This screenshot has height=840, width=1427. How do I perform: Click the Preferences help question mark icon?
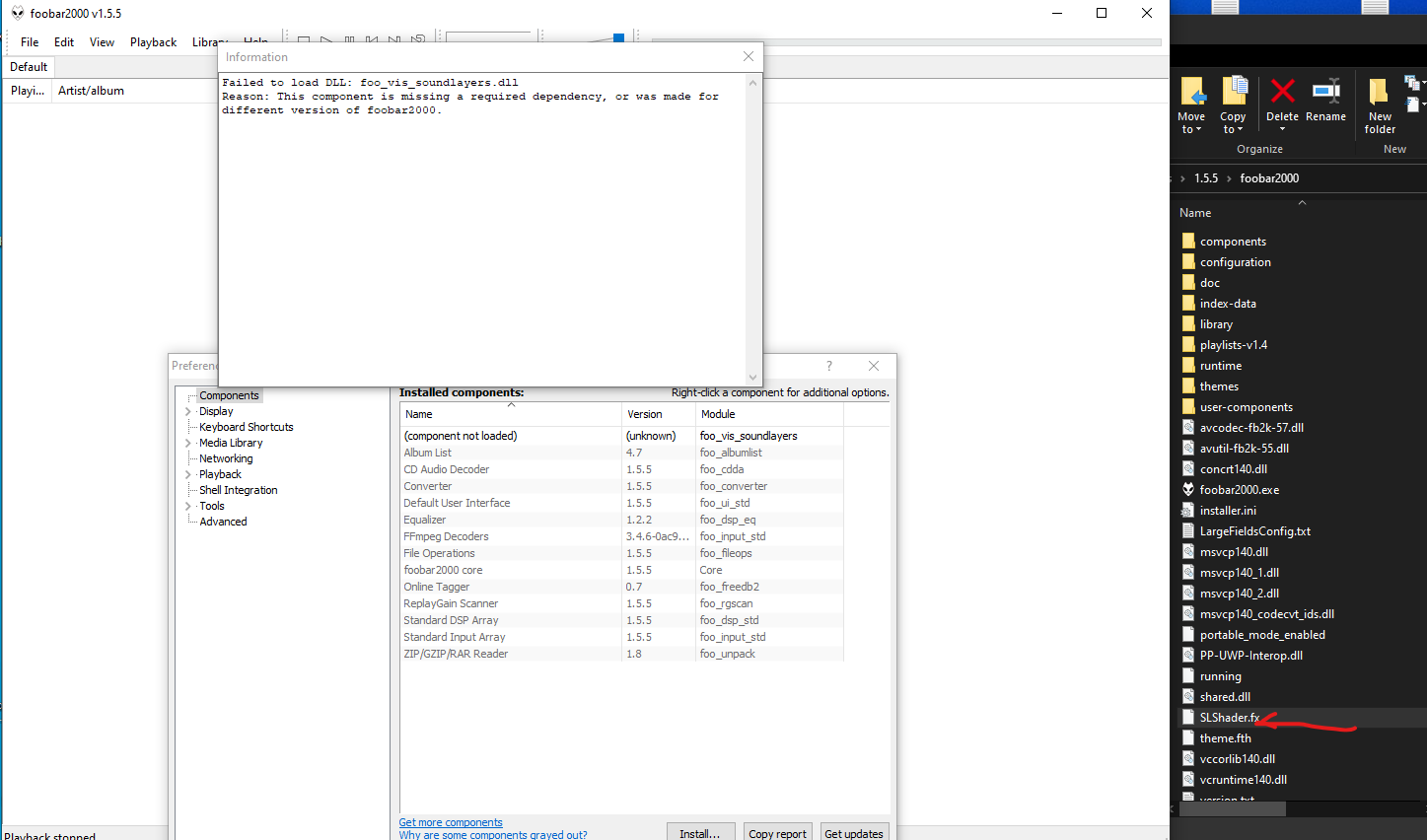[828, 366]
